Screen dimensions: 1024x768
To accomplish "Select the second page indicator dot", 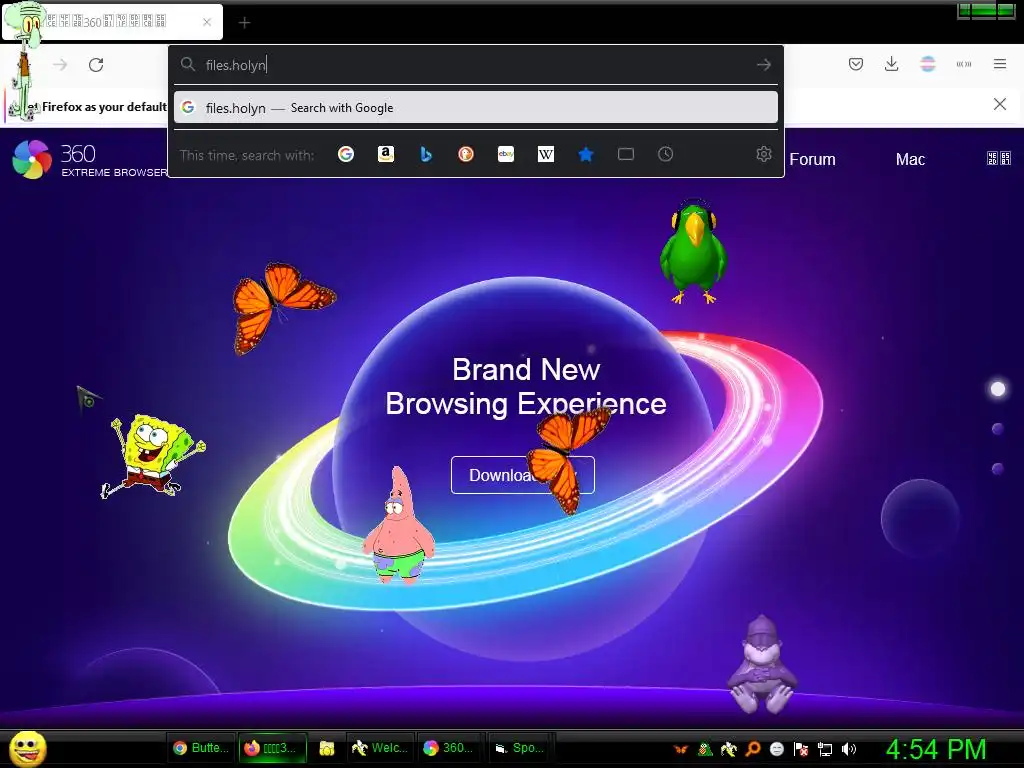I will 997,429.
